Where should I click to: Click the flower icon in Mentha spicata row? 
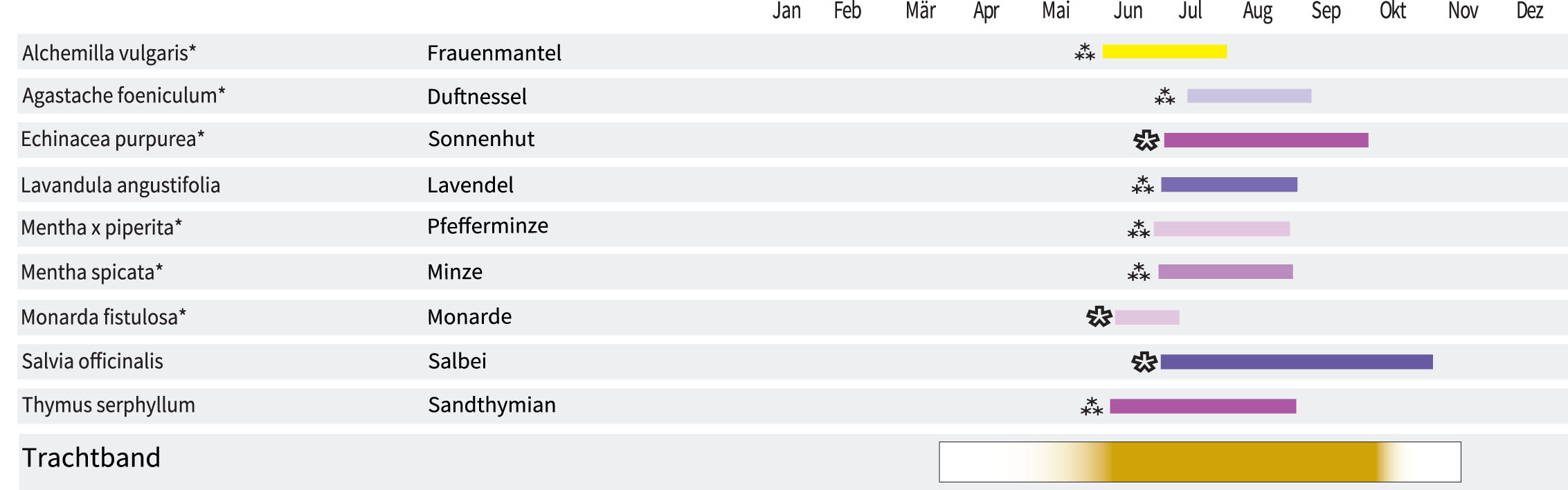(x=1138, y=272)
